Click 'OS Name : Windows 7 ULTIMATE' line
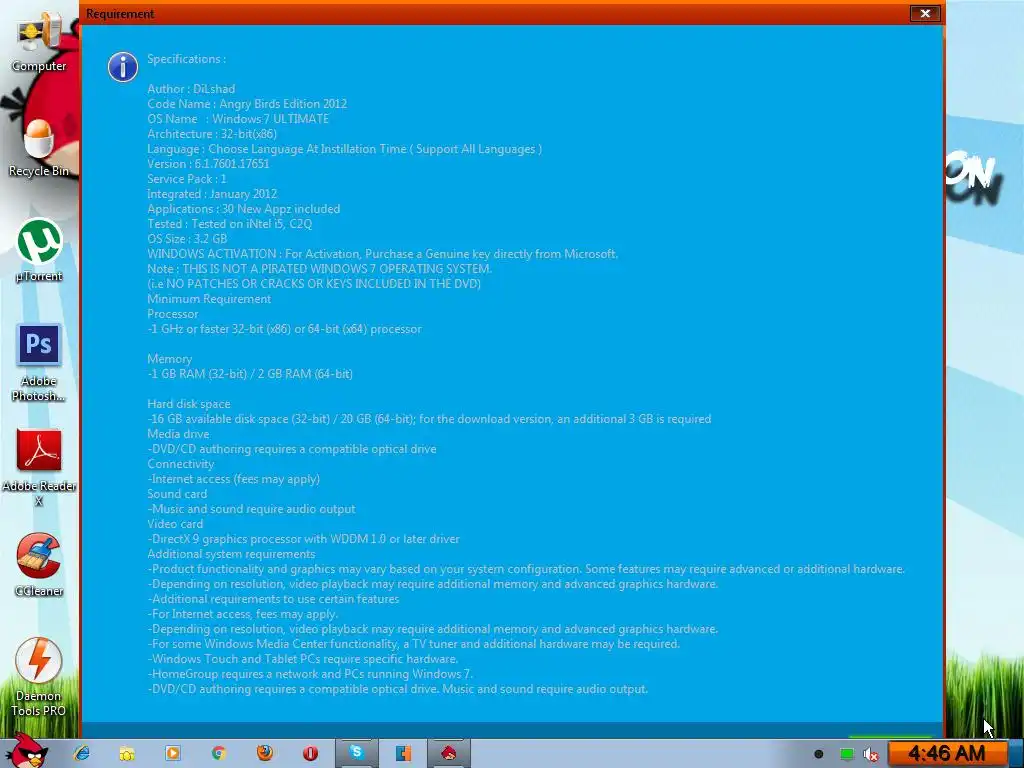The image size is (1024, 768). [238, 119]
